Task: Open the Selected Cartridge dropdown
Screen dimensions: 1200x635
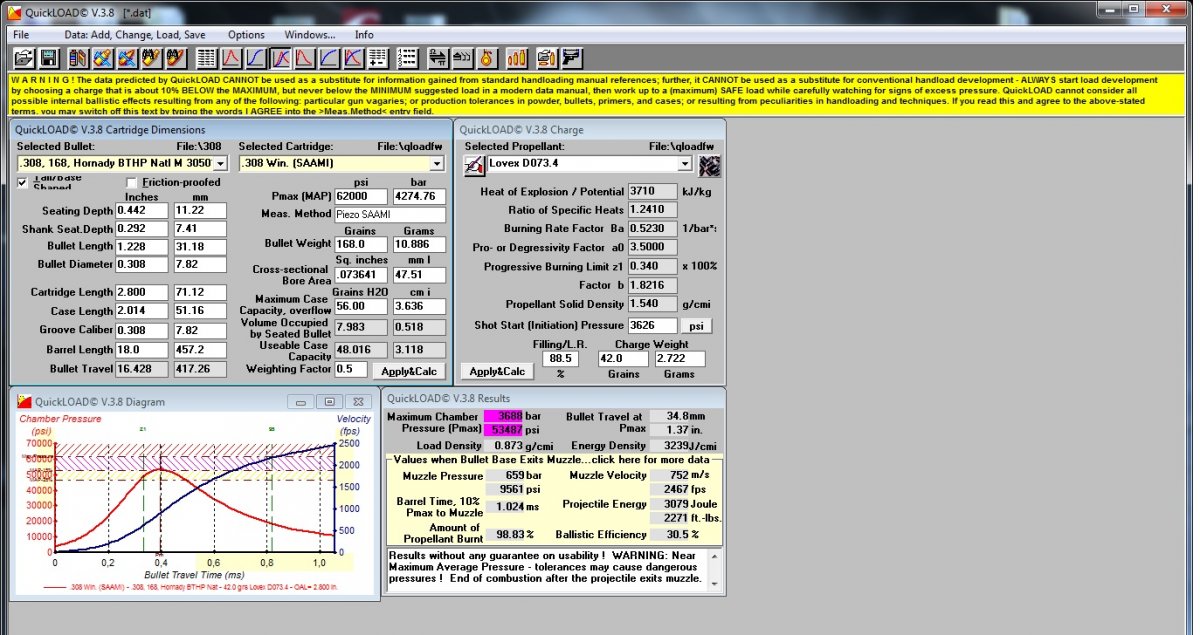Action: pyautogui.click(x=436, y=163)
